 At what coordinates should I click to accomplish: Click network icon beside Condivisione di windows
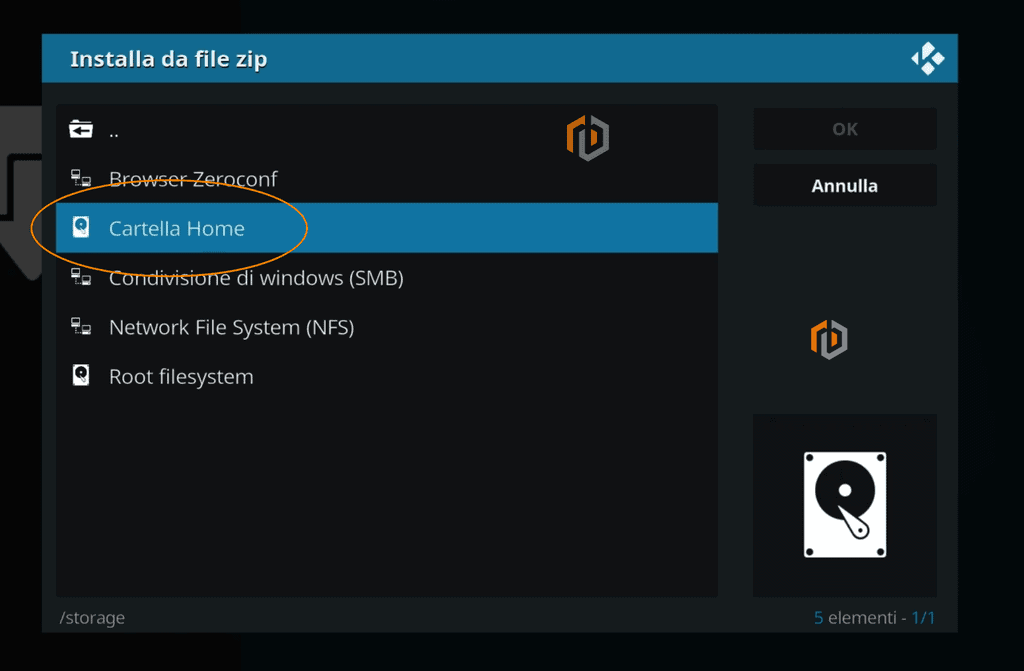(81, 277)
